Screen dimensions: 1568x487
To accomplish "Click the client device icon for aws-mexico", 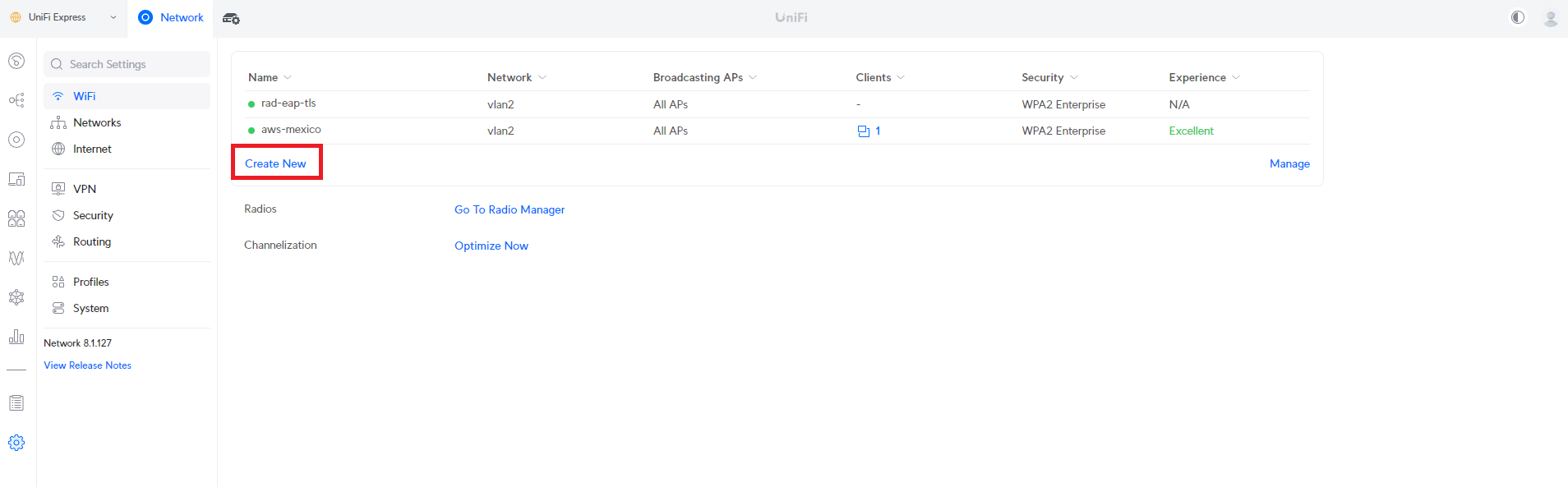I will tap(863, 131).
